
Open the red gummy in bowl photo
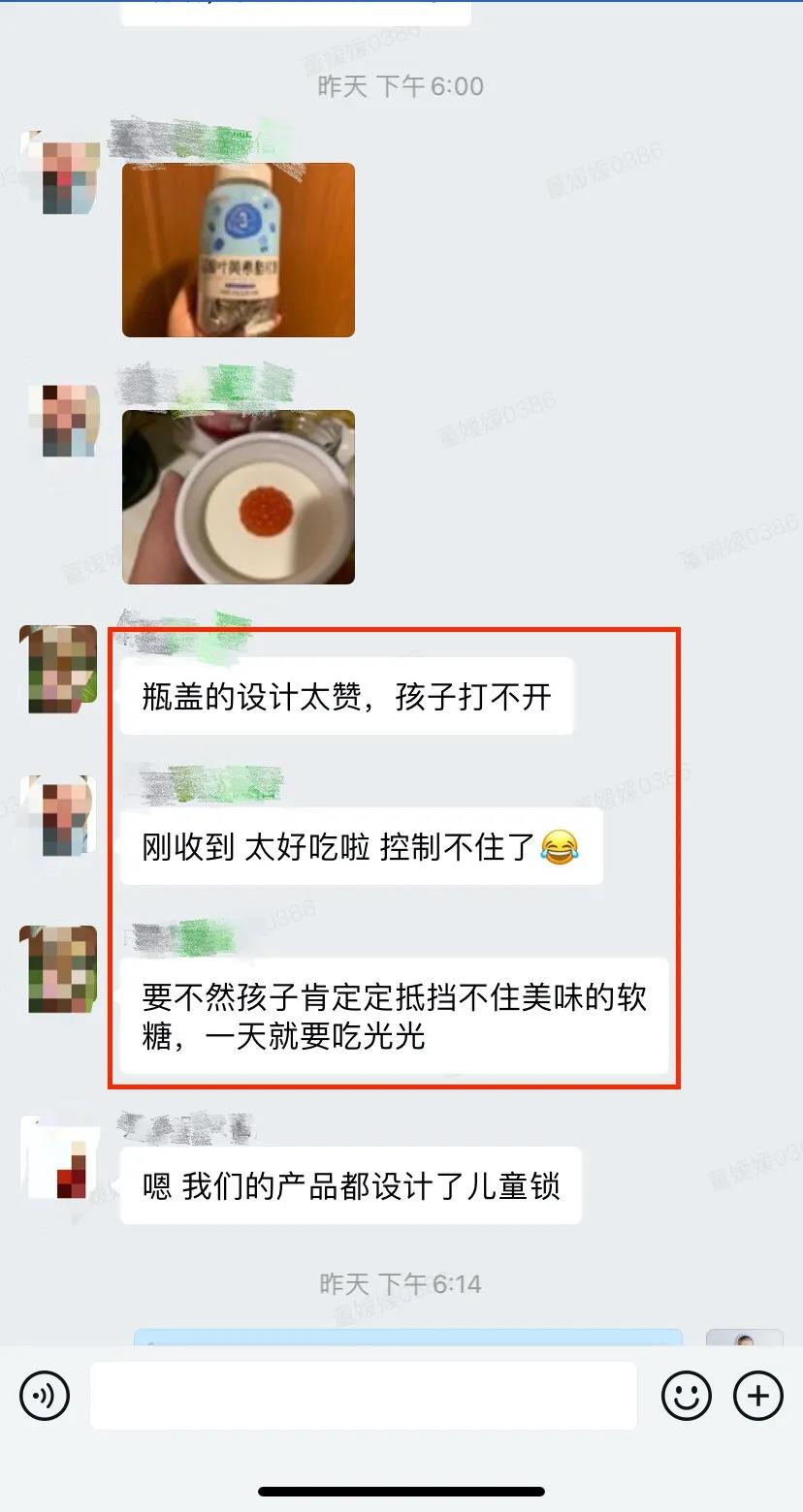[239, 497]
